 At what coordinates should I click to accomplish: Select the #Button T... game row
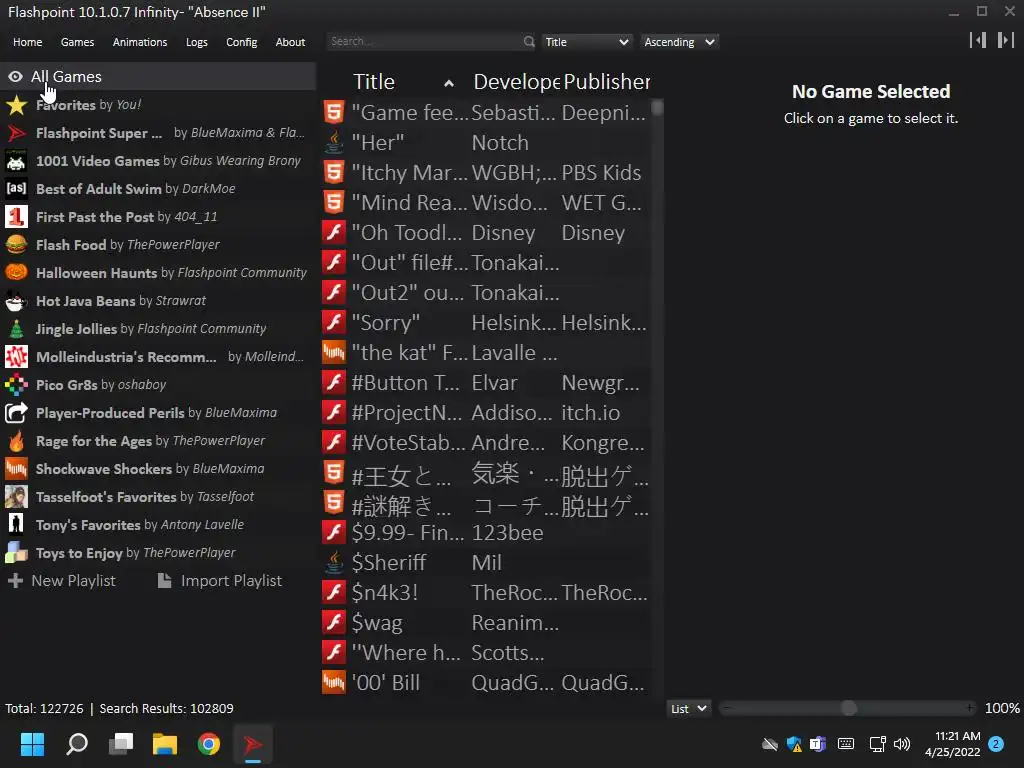click(486, 383)
